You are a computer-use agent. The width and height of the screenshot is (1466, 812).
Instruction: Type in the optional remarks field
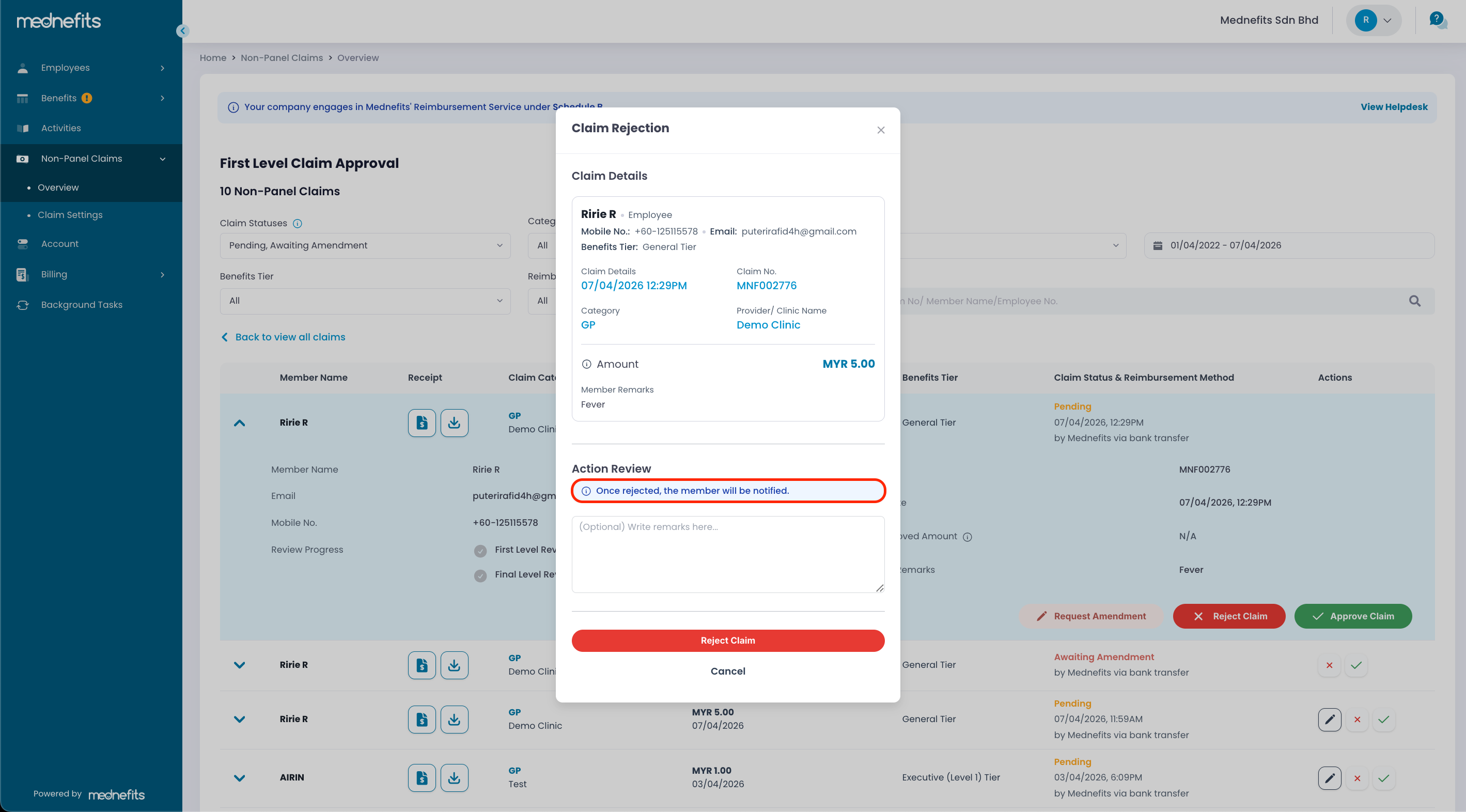point(727,554)
